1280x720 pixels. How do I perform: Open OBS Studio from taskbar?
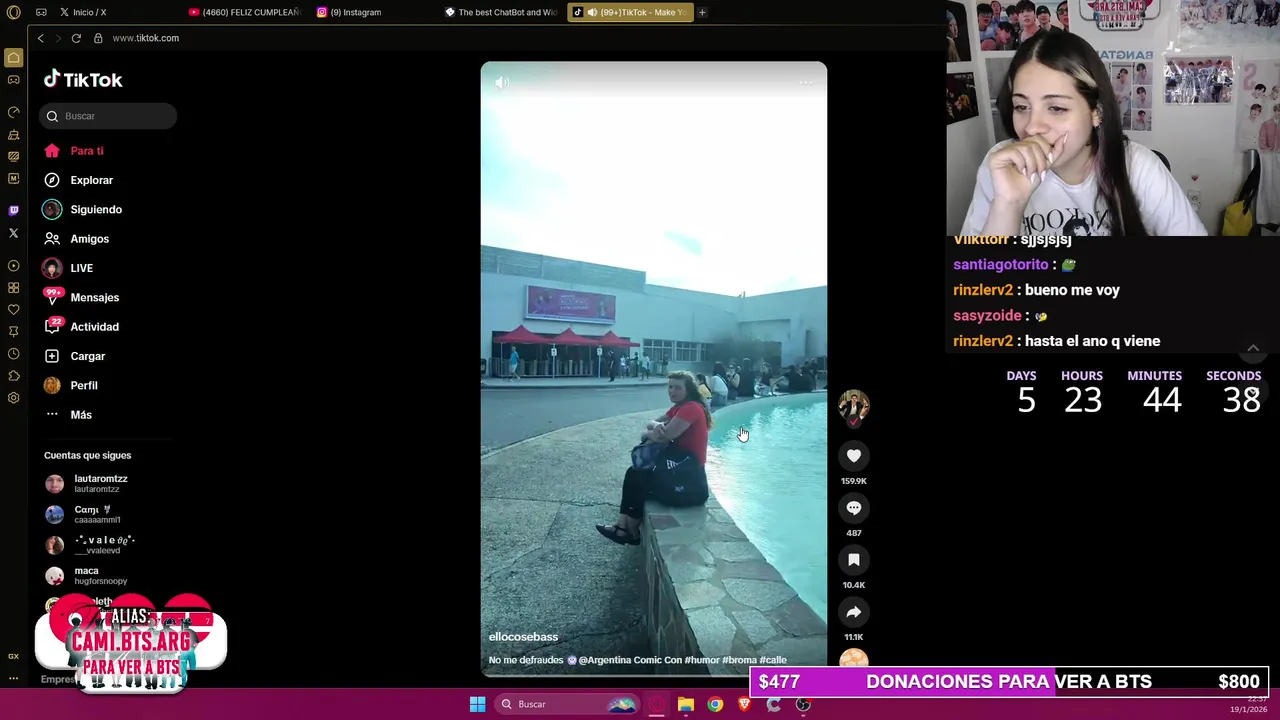(803, 704)
